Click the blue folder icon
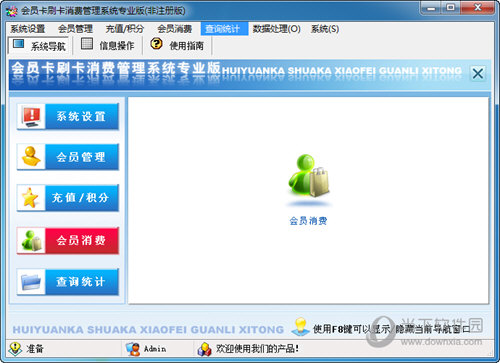Image resolution: width=500 pixels, height=363 pixels. pyautogui.click(x=31, y=282)
